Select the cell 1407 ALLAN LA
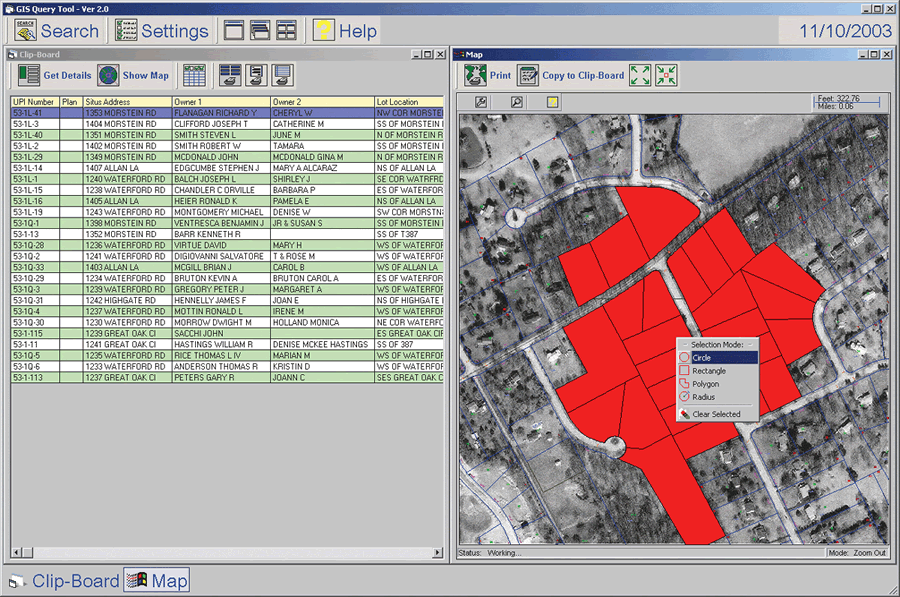The image size is (900, 597). [x=127, y=168]
